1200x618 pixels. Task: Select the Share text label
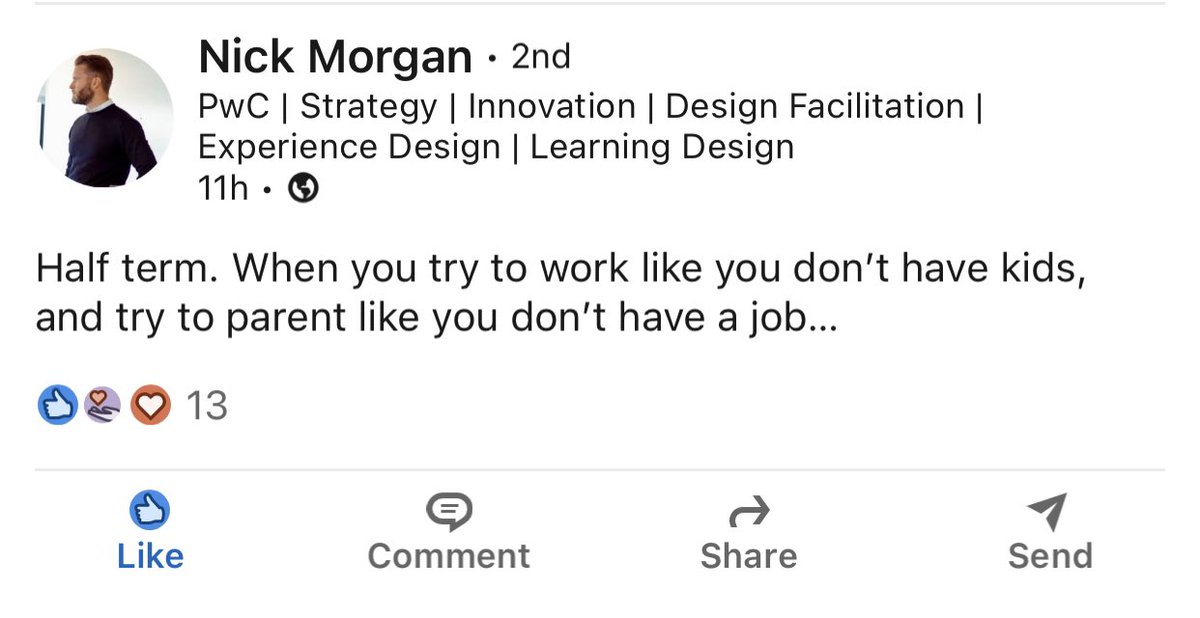tap(749, 556)
